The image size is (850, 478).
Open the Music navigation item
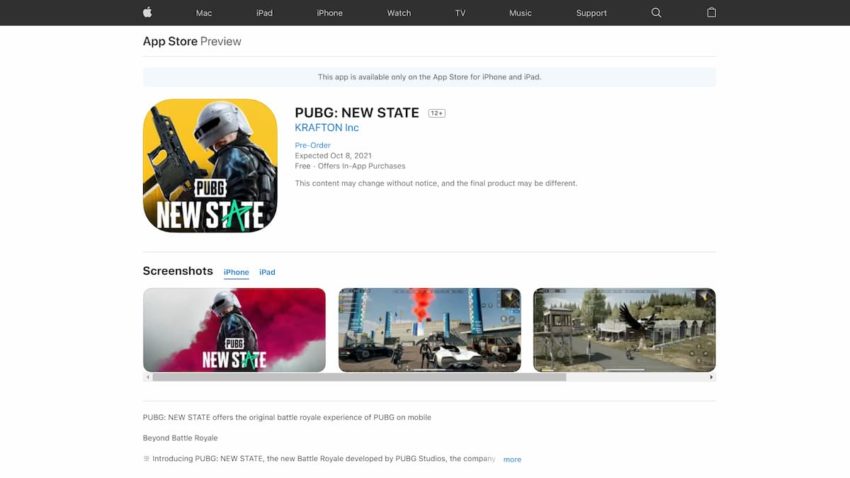click(x=520, y=13)
